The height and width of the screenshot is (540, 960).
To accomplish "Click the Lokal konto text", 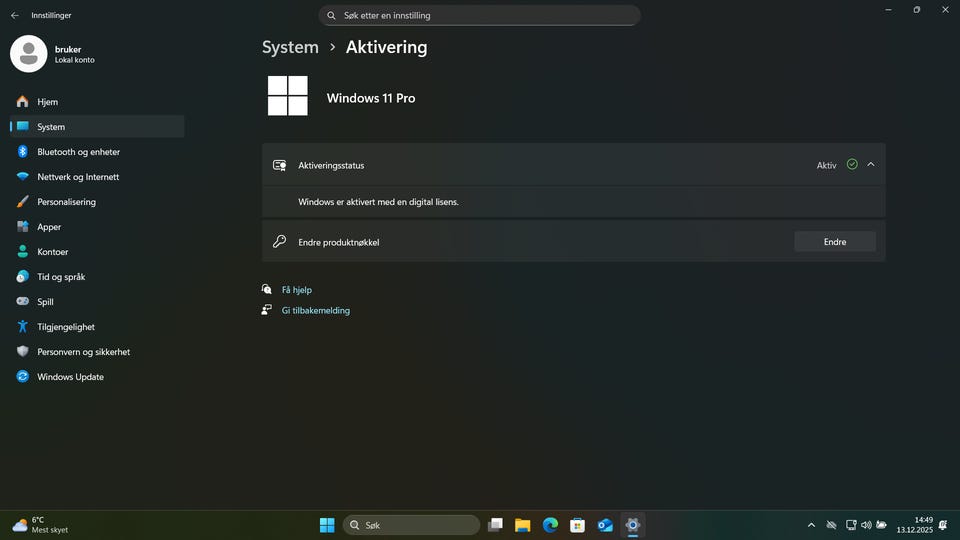I will click(75, 60).
